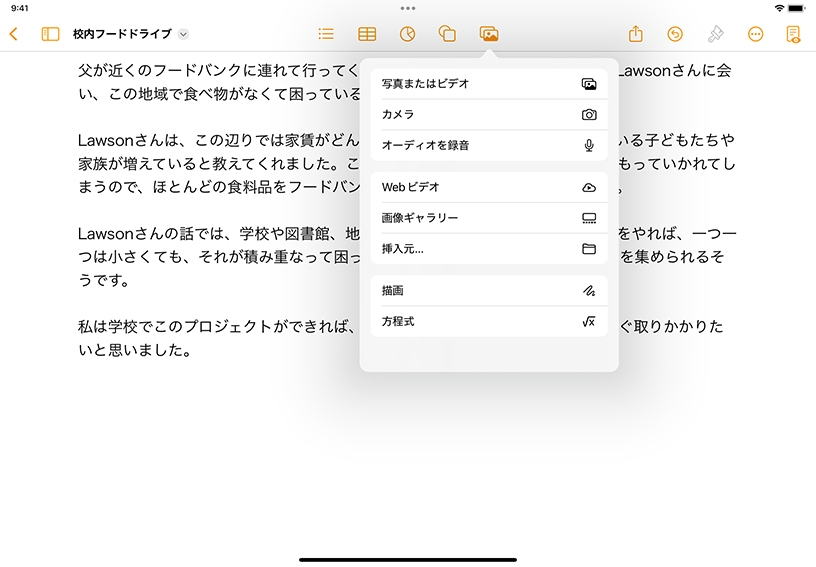Toggle the sidebar view options icon
Screen dimensions: 816x567
tap(50, 34)
